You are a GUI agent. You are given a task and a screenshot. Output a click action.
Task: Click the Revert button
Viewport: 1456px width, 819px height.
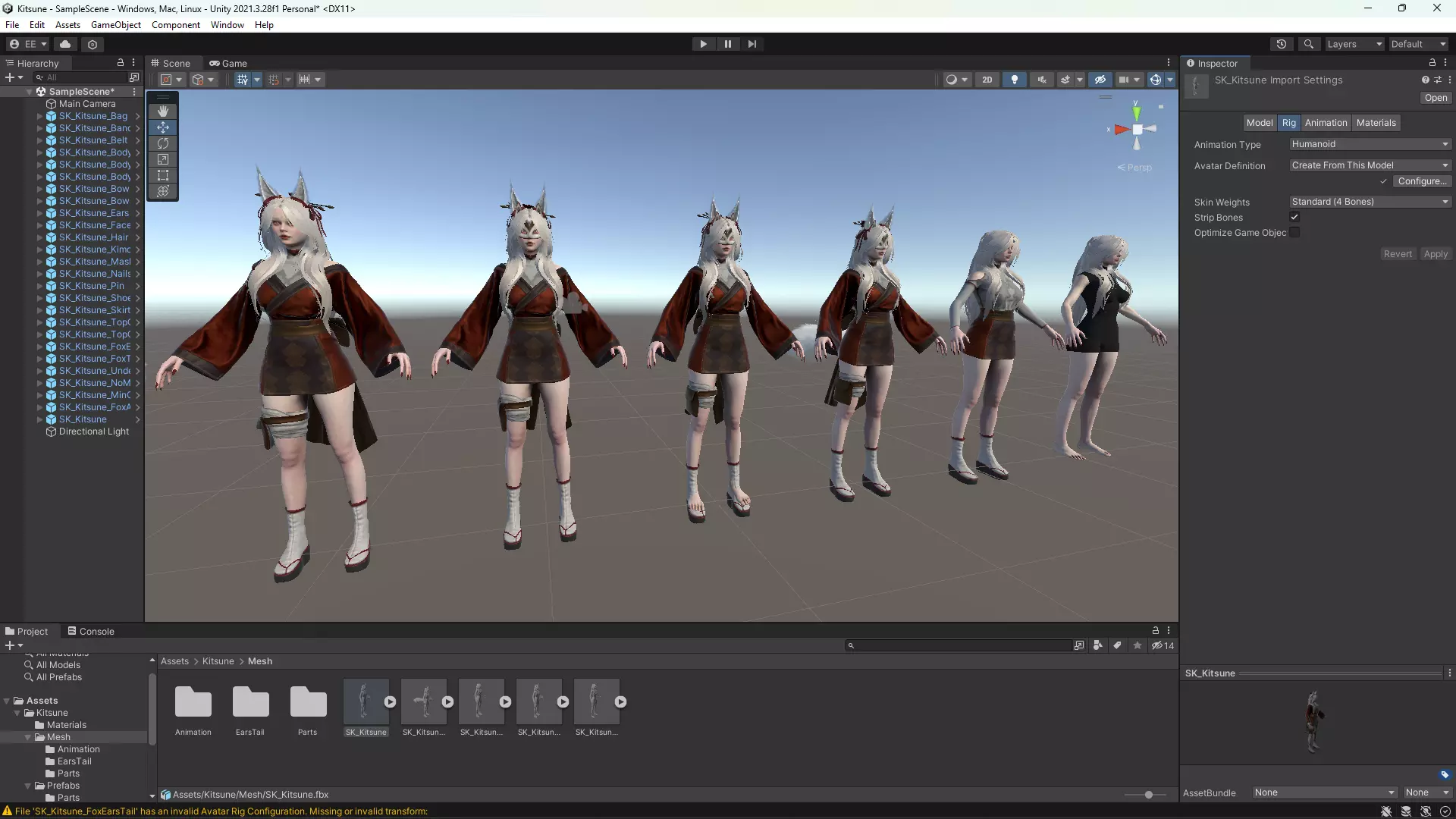[1398, 254]
